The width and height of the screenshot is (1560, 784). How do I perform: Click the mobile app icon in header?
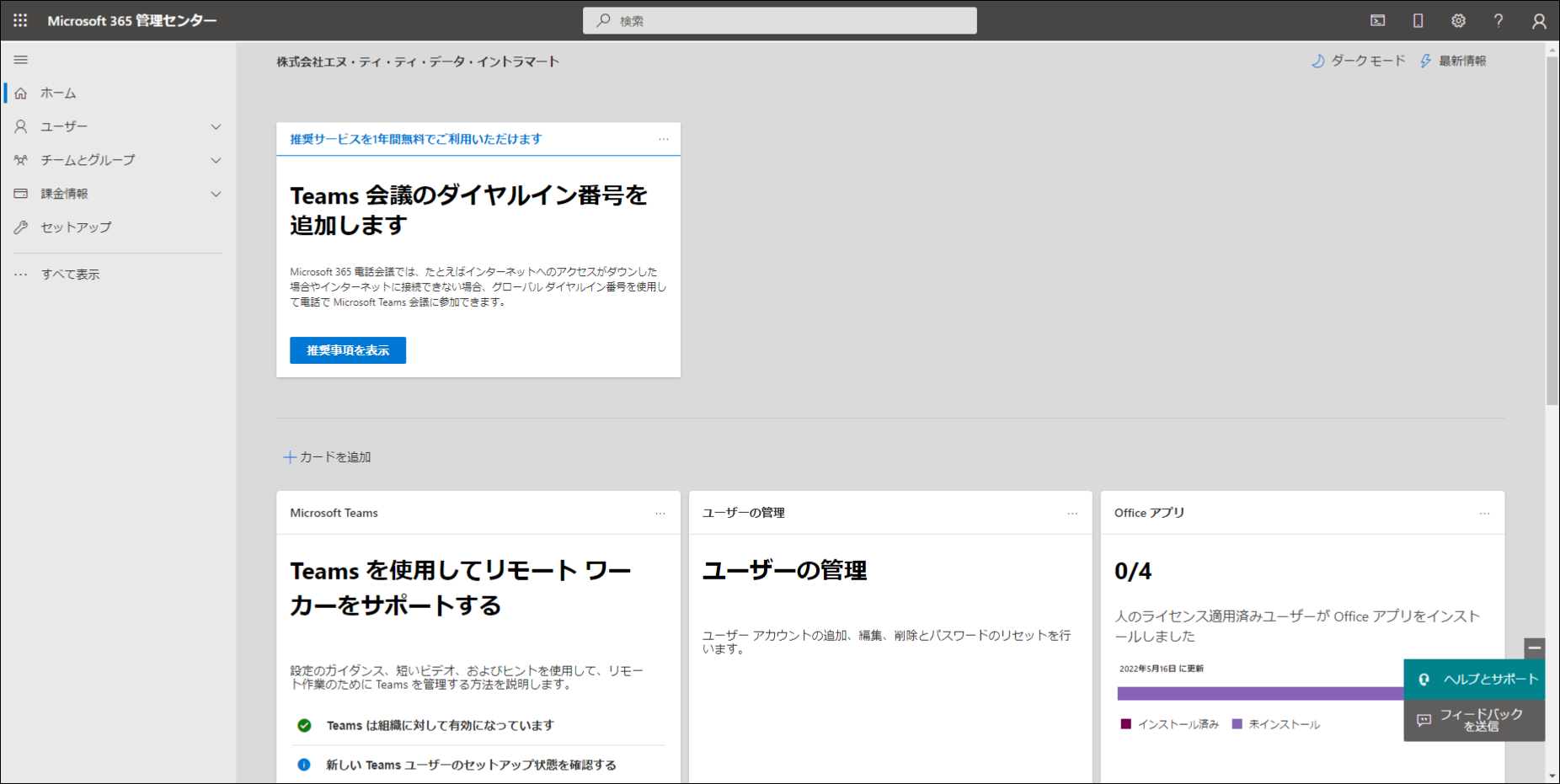pos(1418,21)
